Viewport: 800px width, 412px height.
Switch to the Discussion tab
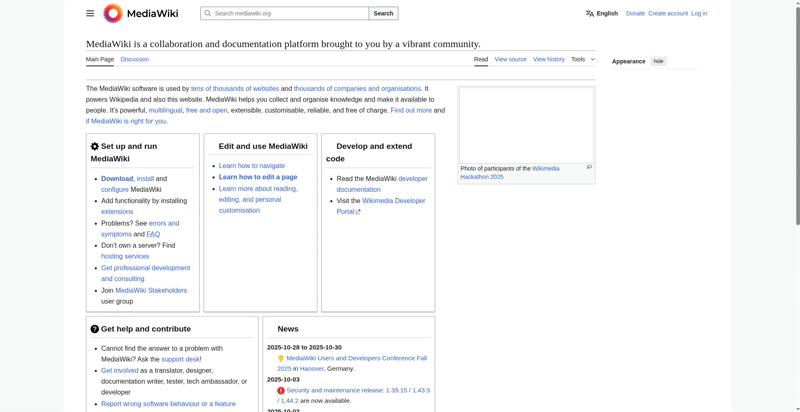134,59
